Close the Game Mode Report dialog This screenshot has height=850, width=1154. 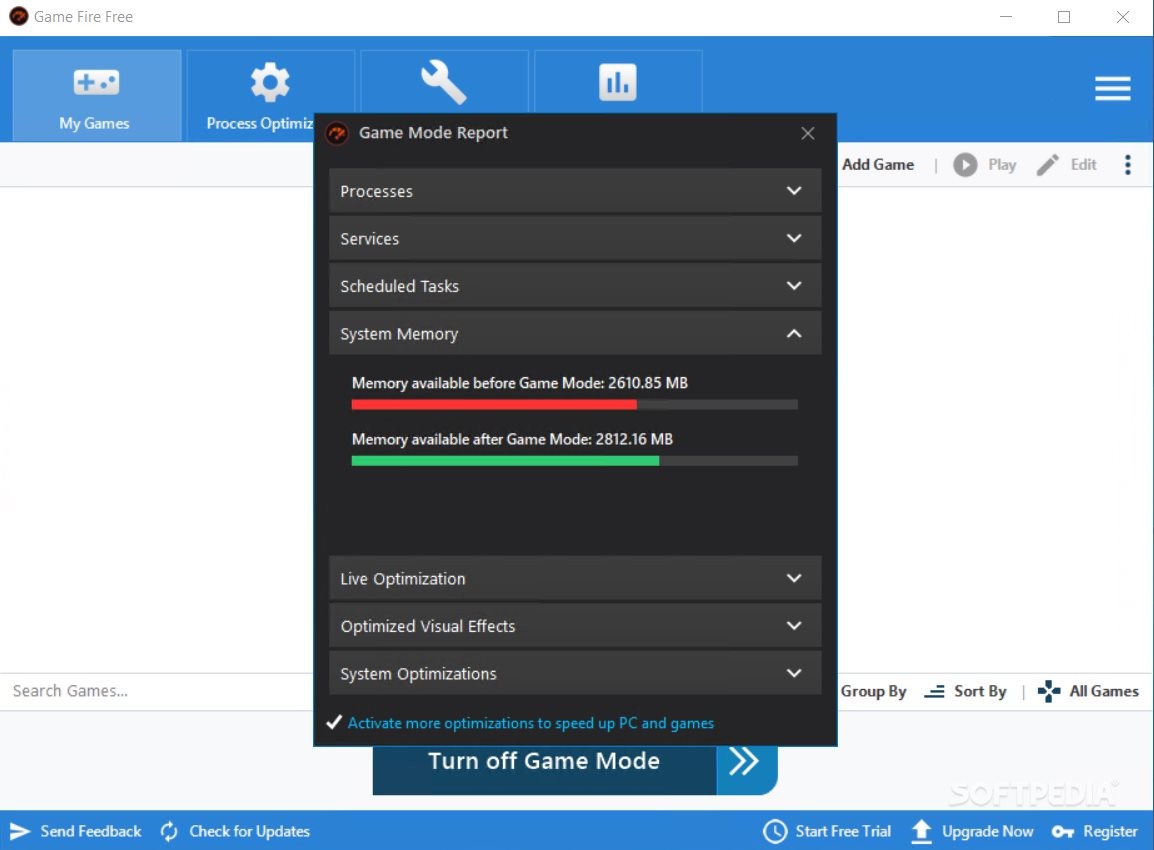tap(807, 133)
